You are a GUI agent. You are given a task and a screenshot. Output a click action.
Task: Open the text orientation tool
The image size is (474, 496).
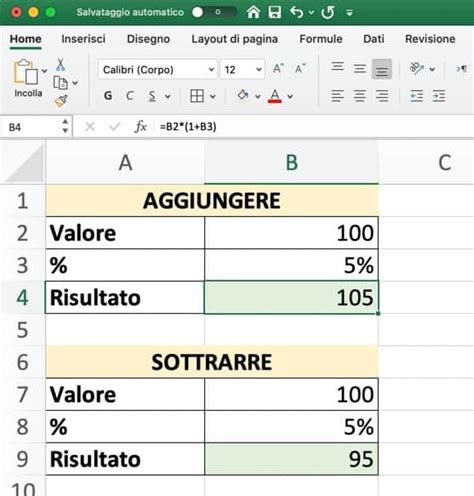click(x=417, y=69)
